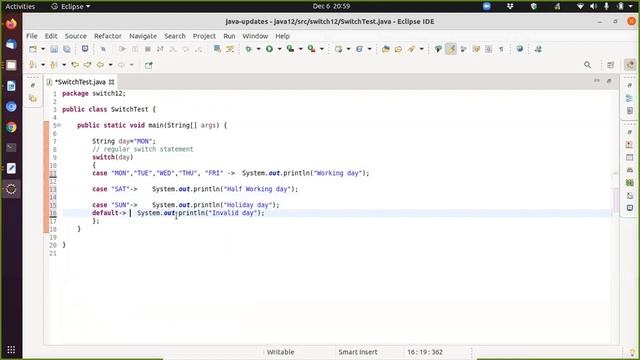The image size is (640, 360).
Task: Open the Source menu
Action: point(76,36)
